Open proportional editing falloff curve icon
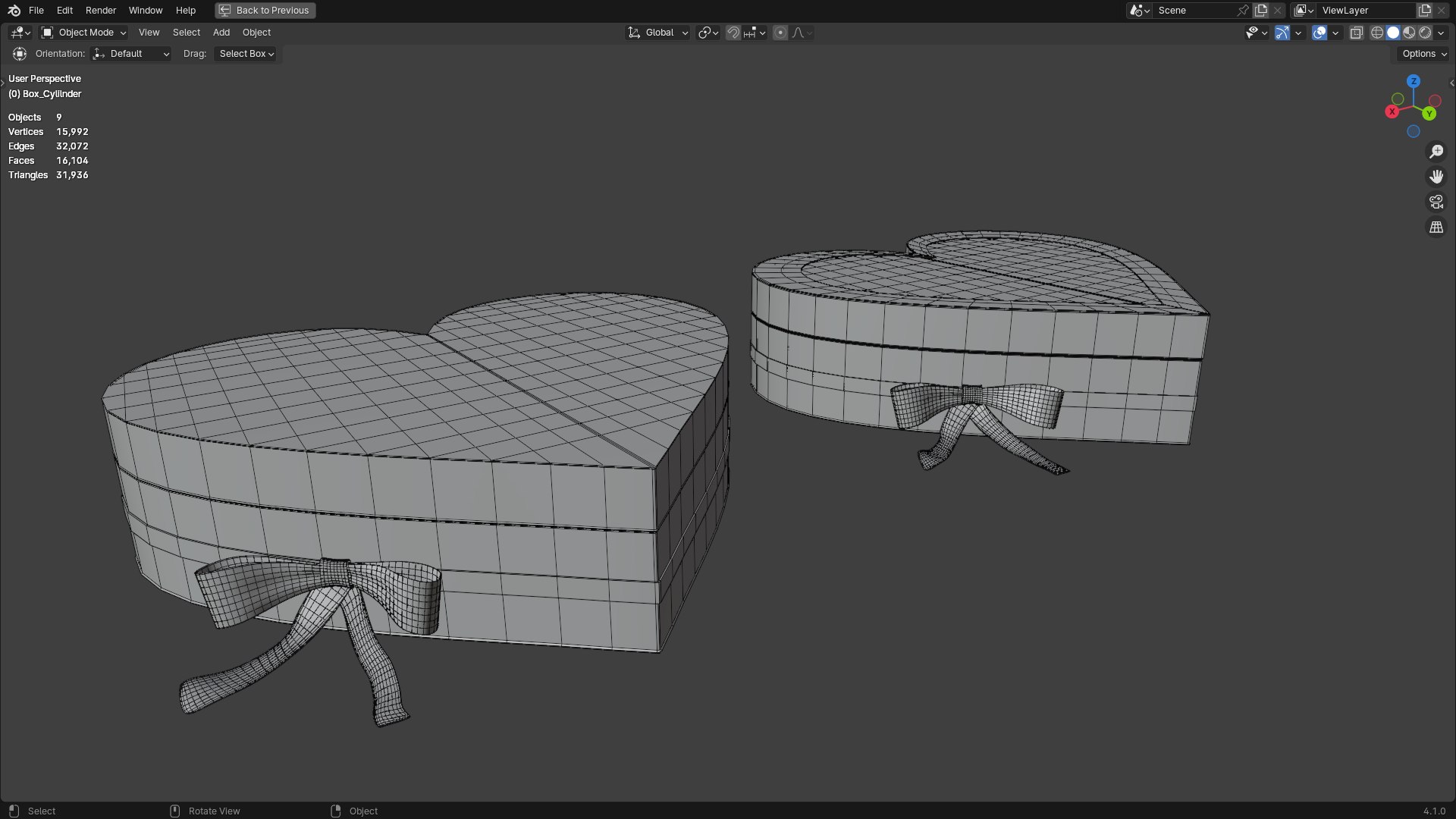 tap(802, 33)
